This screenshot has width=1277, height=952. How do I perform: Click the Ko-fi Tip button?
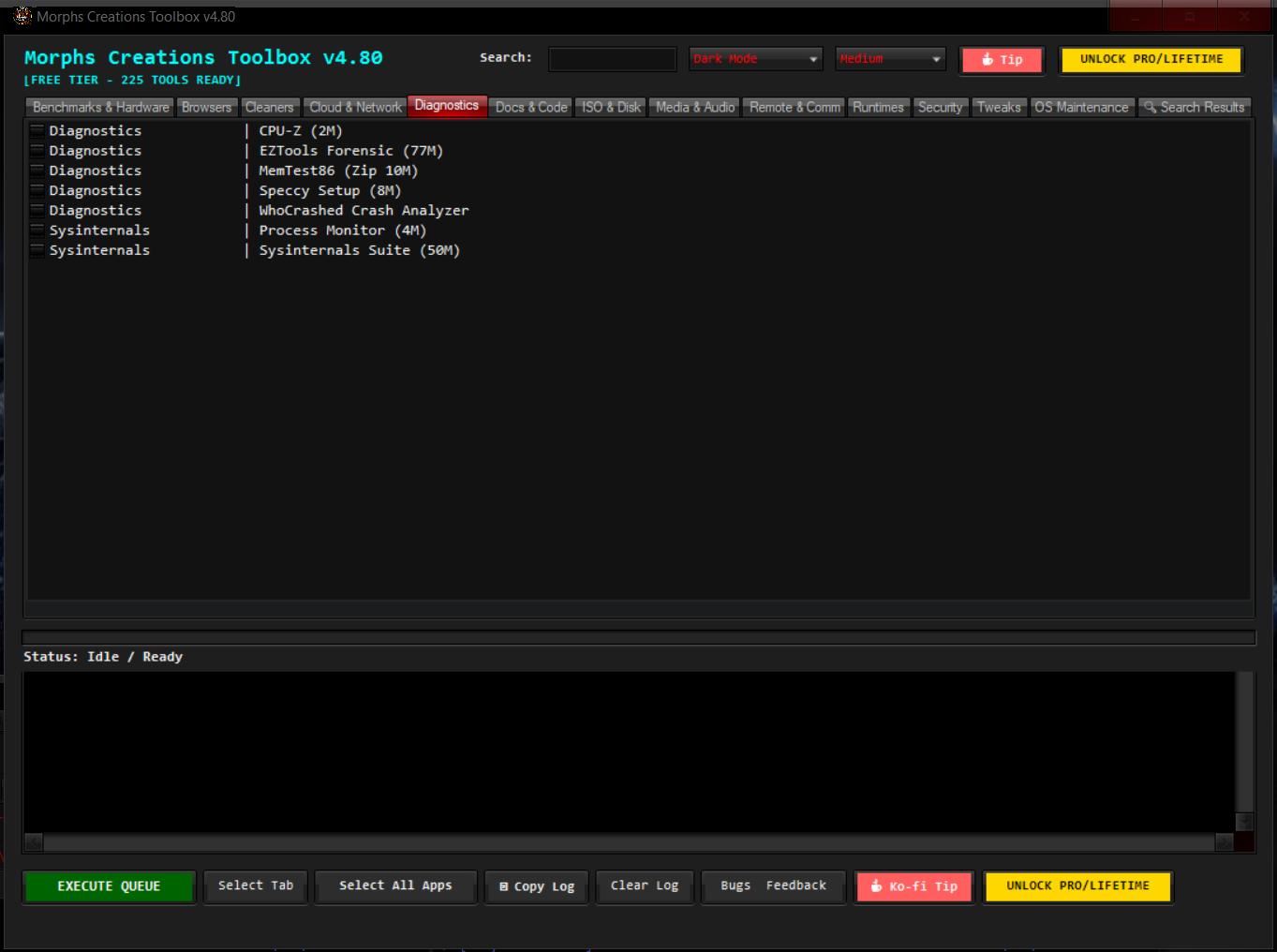point(914,886)
